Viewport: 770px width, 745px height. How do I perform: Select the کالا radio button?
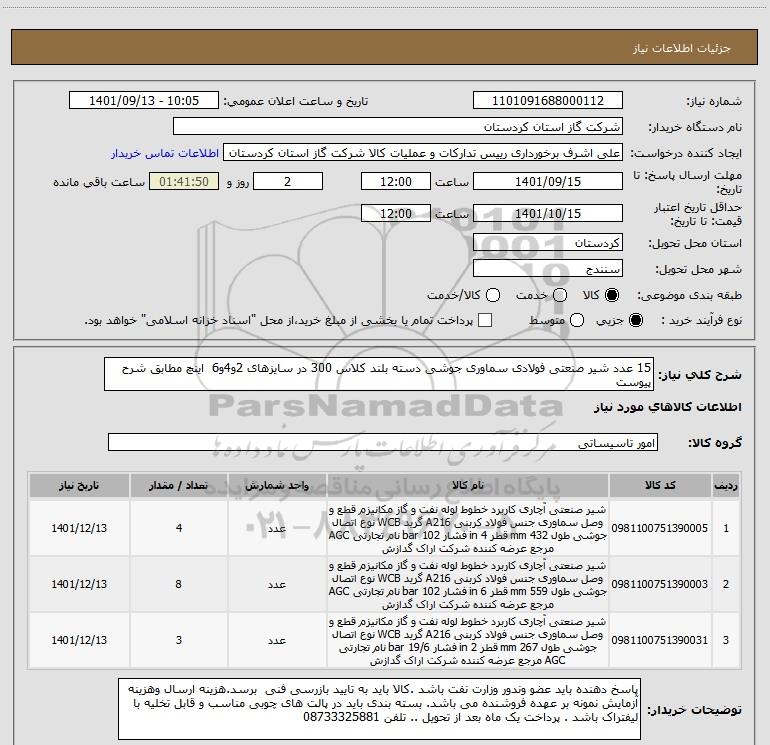pyautogui.click(x=612, y=295)
